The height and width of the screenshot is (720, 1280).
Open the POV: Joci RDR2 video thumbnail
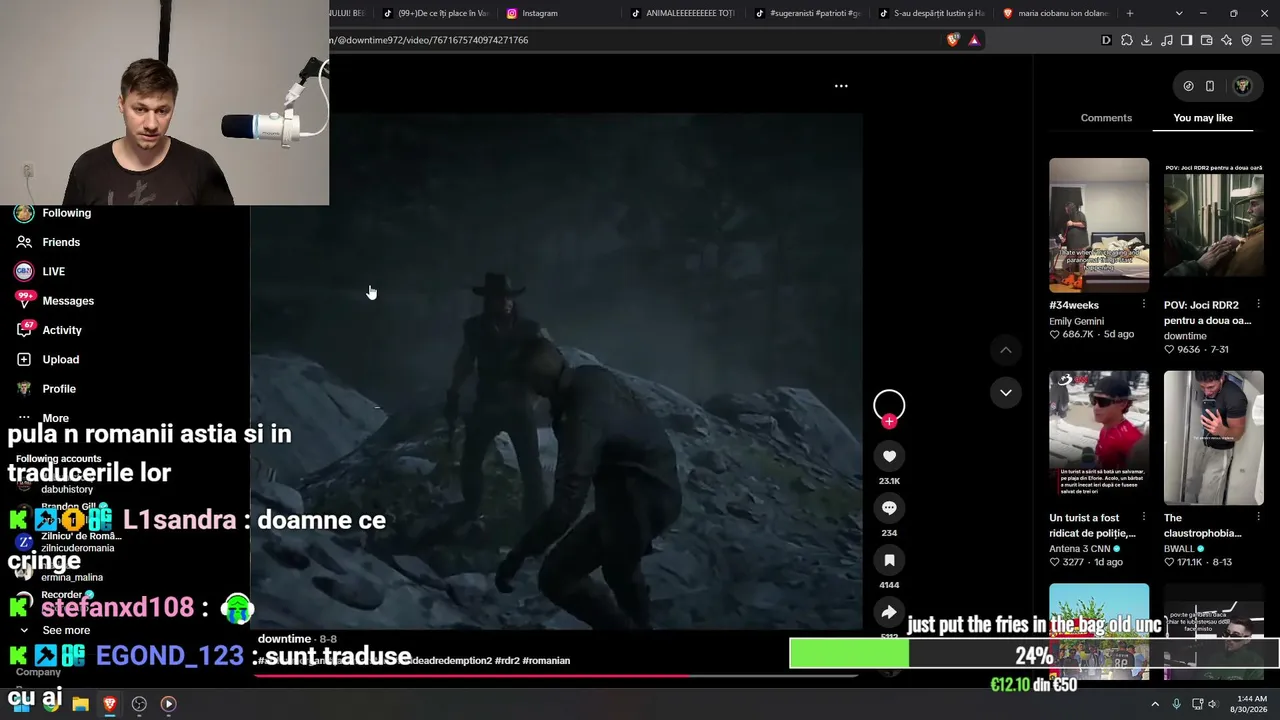(x=1213, y=225)
